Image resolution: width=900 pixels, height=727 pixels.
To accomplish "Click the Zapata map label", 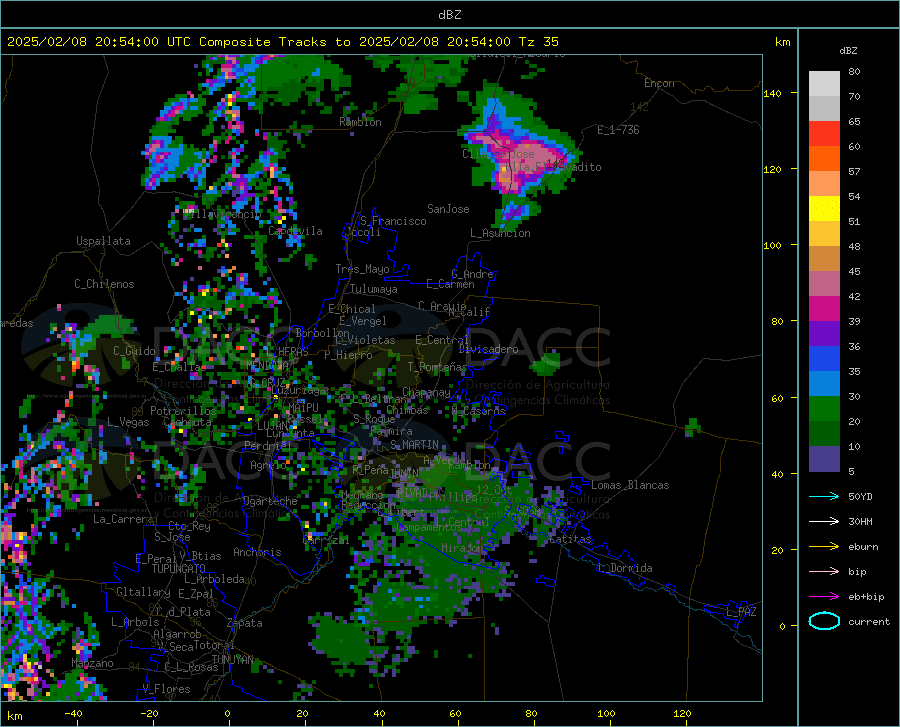I will [245, 623].
